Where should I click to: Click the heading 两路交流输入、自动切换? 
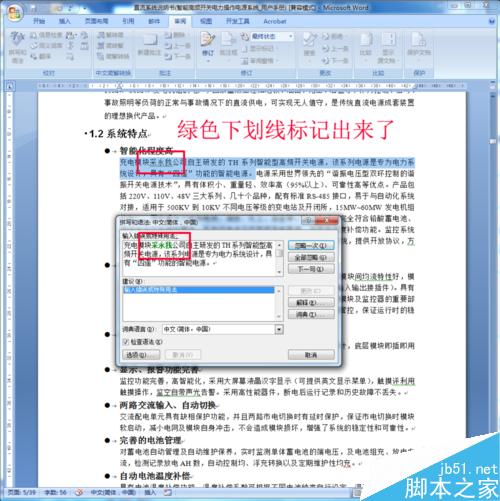pyautogui.click(x=168, y=405)
